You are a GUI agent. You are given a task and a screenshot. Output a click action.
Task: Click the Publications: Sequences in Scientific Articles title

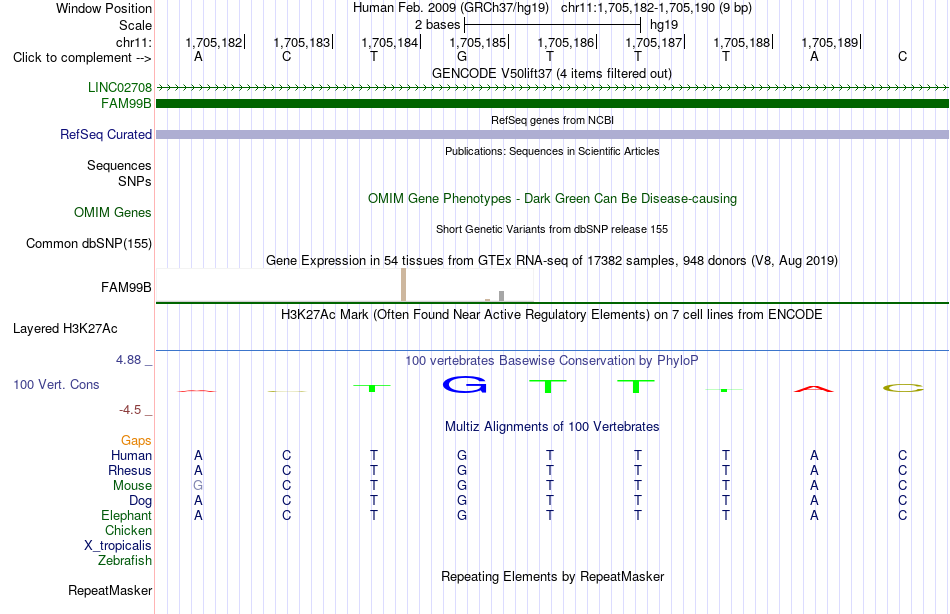point(552,152)
